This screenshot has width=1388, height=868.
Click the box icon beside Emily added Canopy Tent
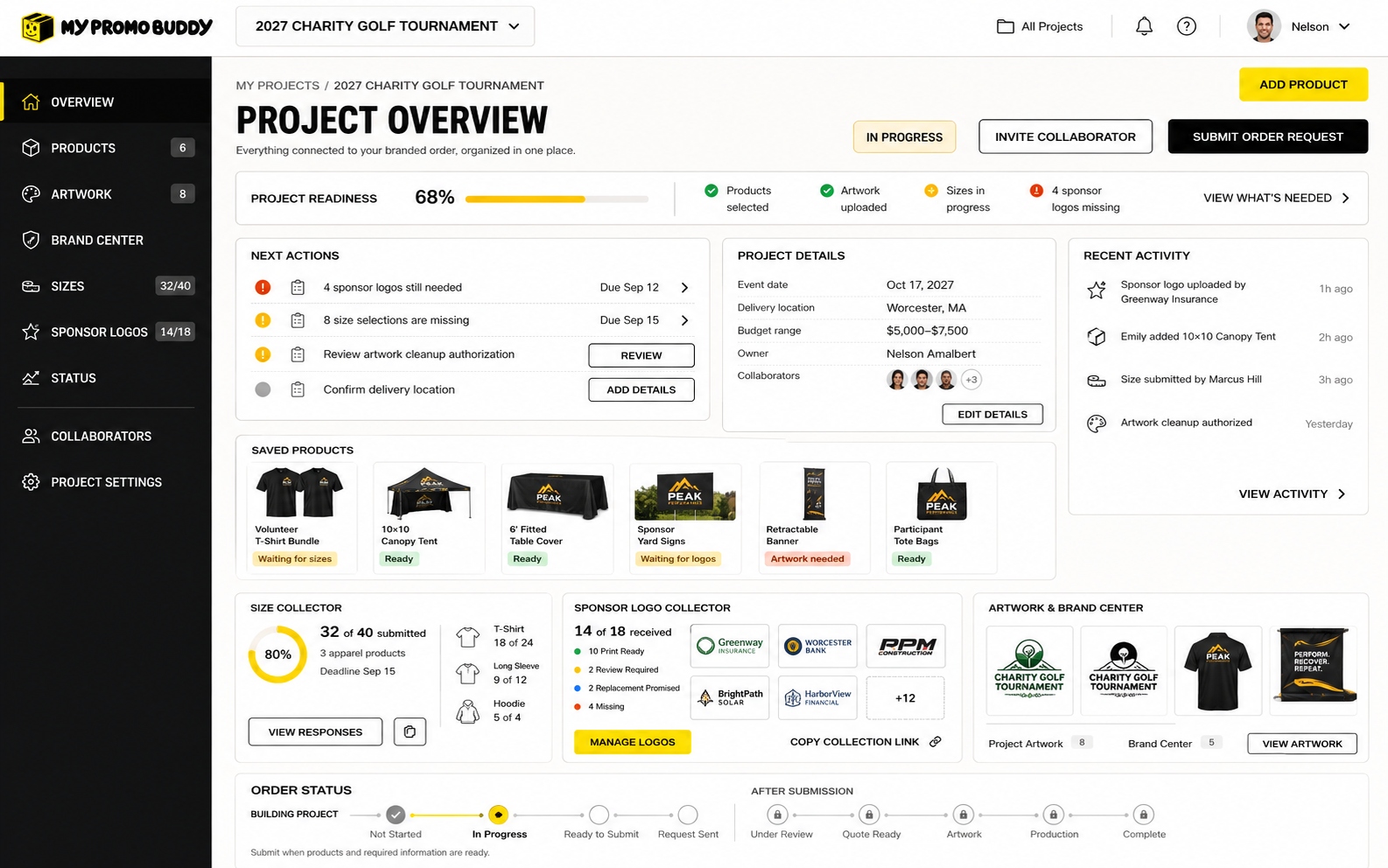point(1097,337)
